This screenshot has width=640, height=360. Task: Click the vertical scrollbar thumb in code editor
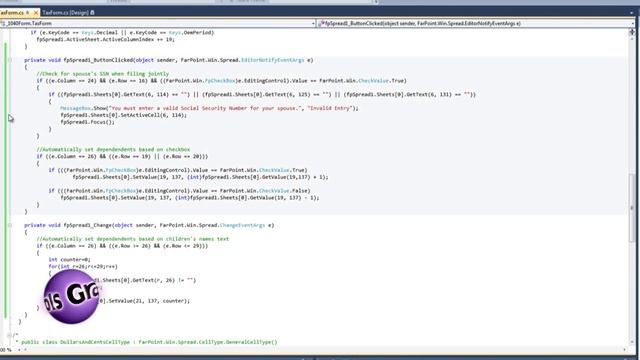tap(632, 208)
